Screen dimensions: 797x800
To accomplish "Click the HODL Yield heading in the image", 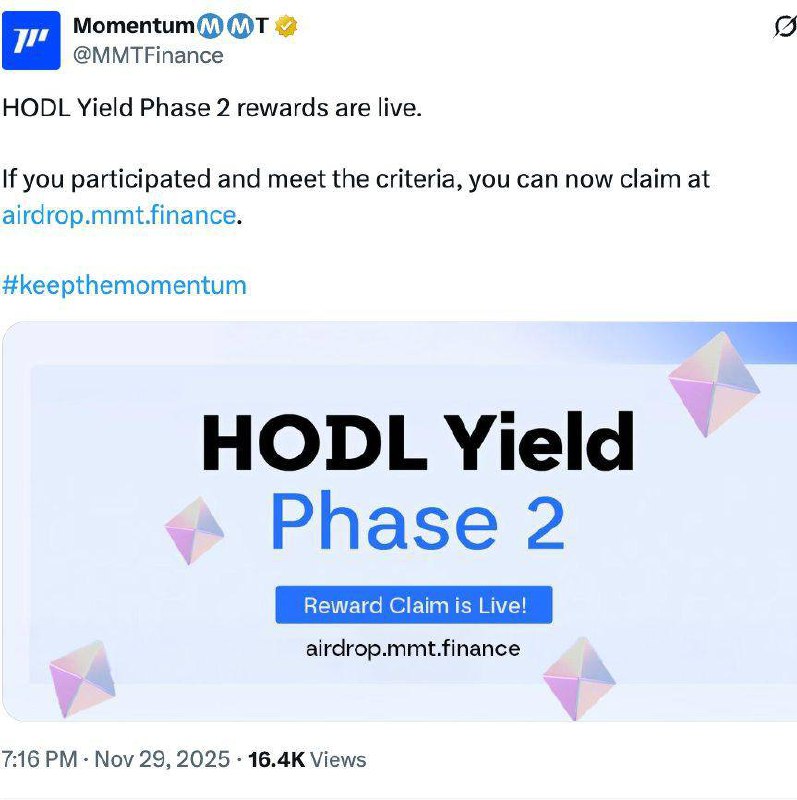I will click(x=418, y=442).
